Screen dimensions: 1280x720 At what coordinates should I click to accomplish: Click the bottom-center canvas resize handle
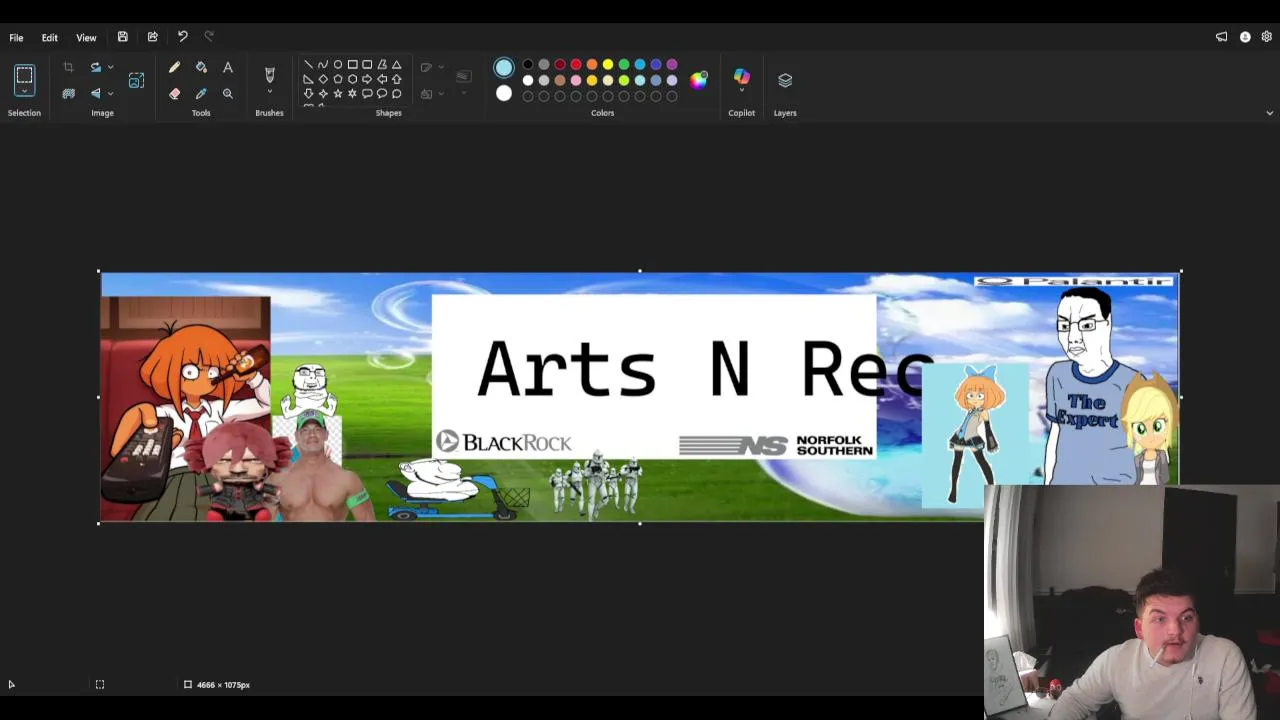tap(640, 523)
